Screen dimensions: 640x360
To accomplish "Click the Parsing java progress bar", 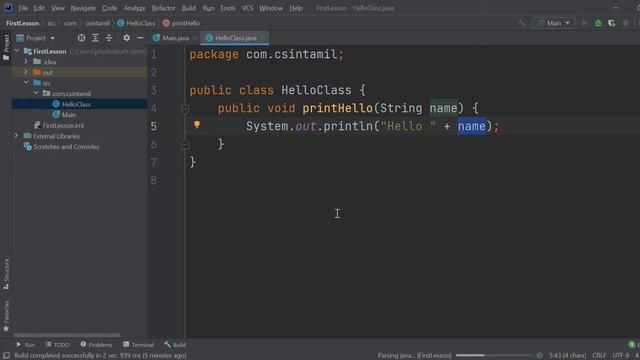I will (494, 356).
